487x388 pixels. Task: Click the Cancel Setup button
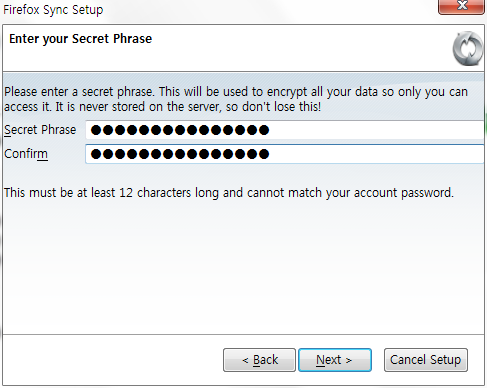[426, 360]
